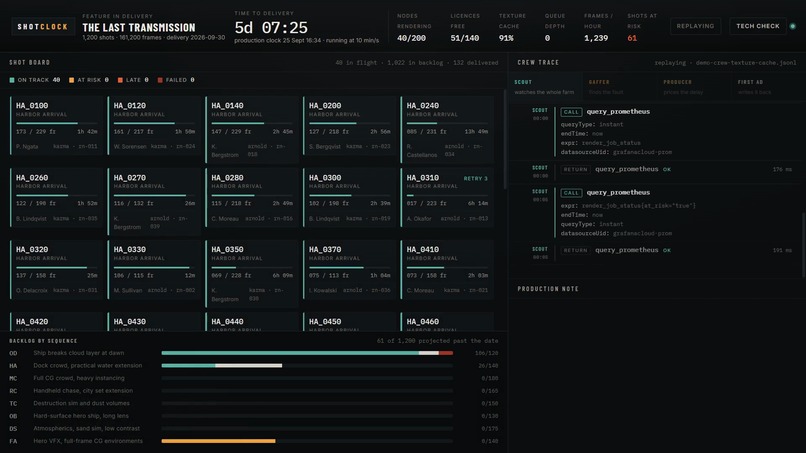The width and height of the screenshot is (806, 453).
Task: Click THE LAST TRANSMISSION title
Action: point(139,28)
